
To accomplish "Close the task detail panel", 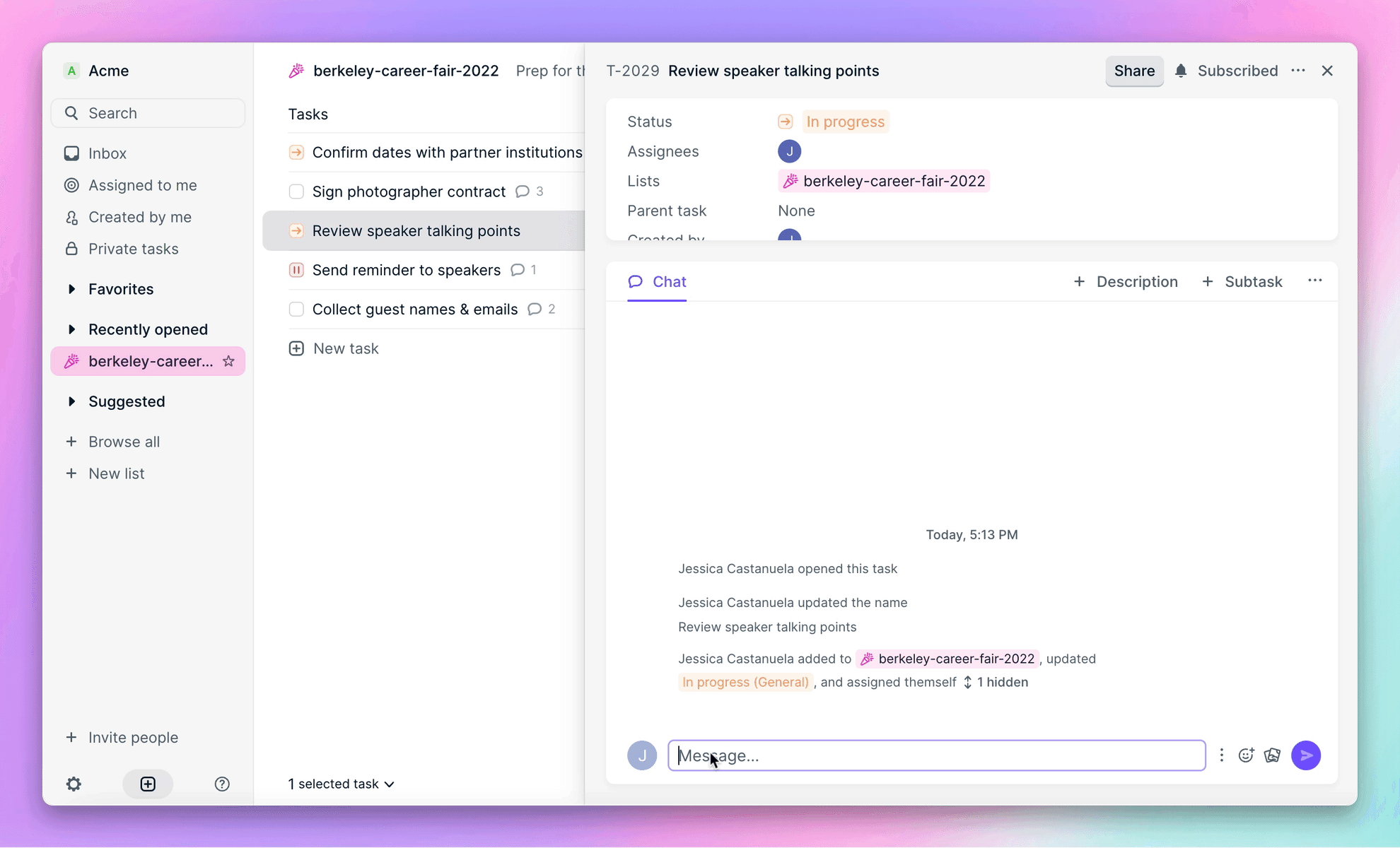I will coord(1327,71).
